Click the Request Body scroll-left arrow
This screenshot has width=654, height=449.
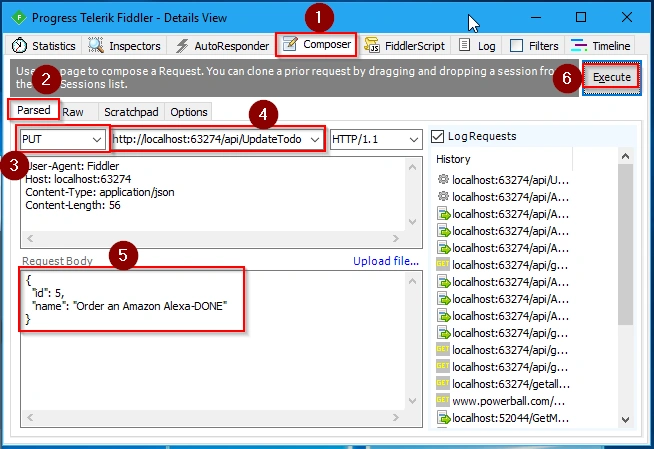pos(30,417)
